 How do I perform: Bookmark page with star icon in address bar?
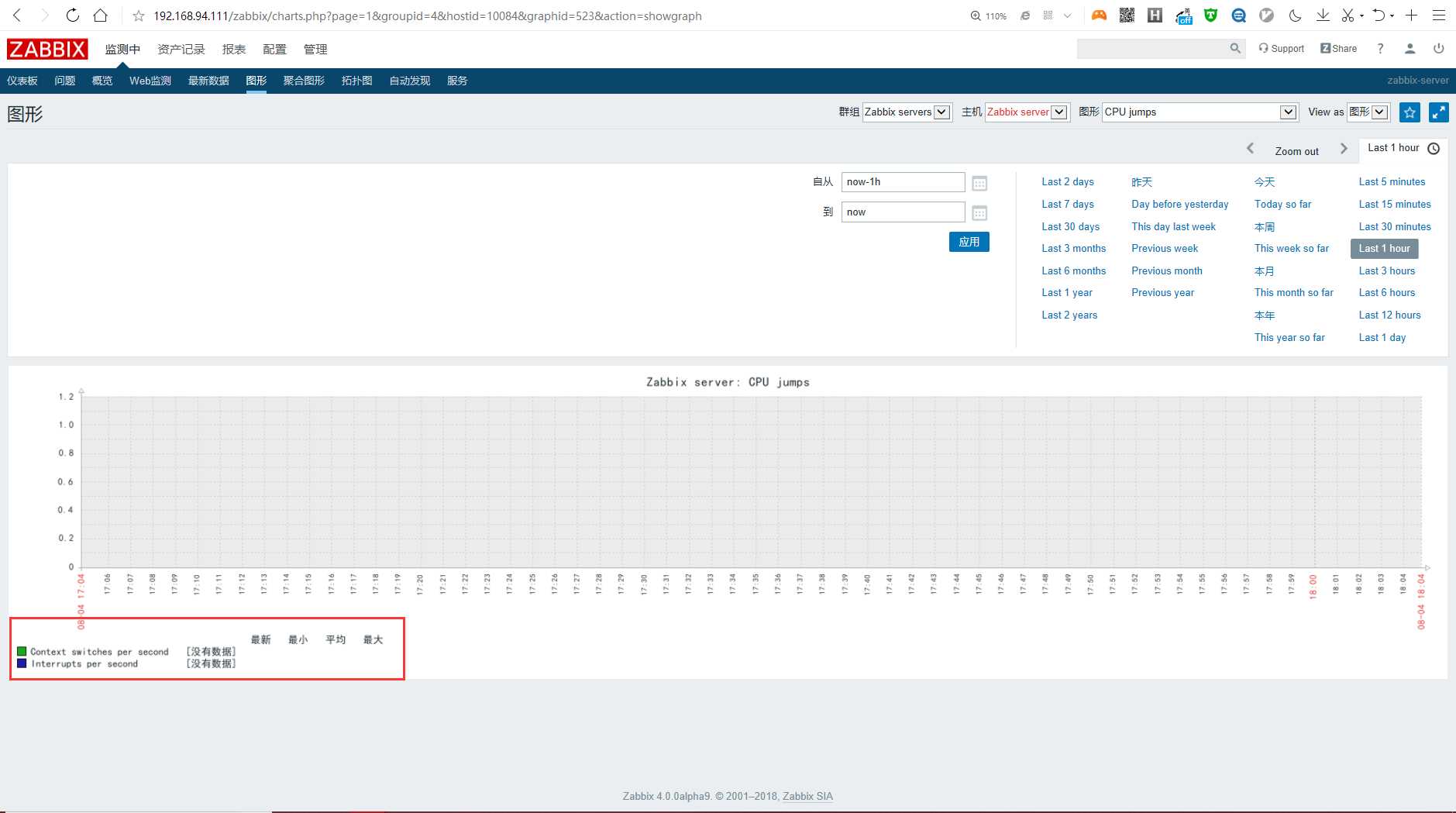coord(139,16)
